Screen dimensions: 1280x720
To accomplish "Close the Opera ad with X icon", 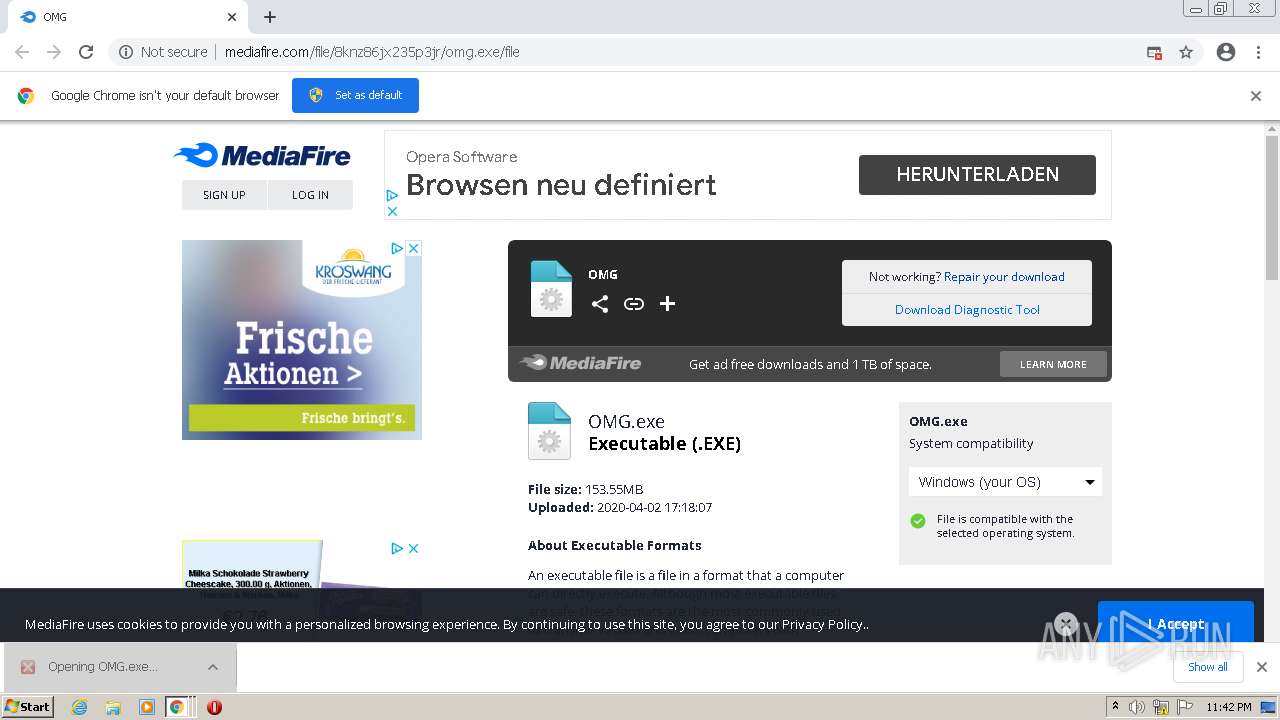I will pyautogui.click(x=392, y=211).
